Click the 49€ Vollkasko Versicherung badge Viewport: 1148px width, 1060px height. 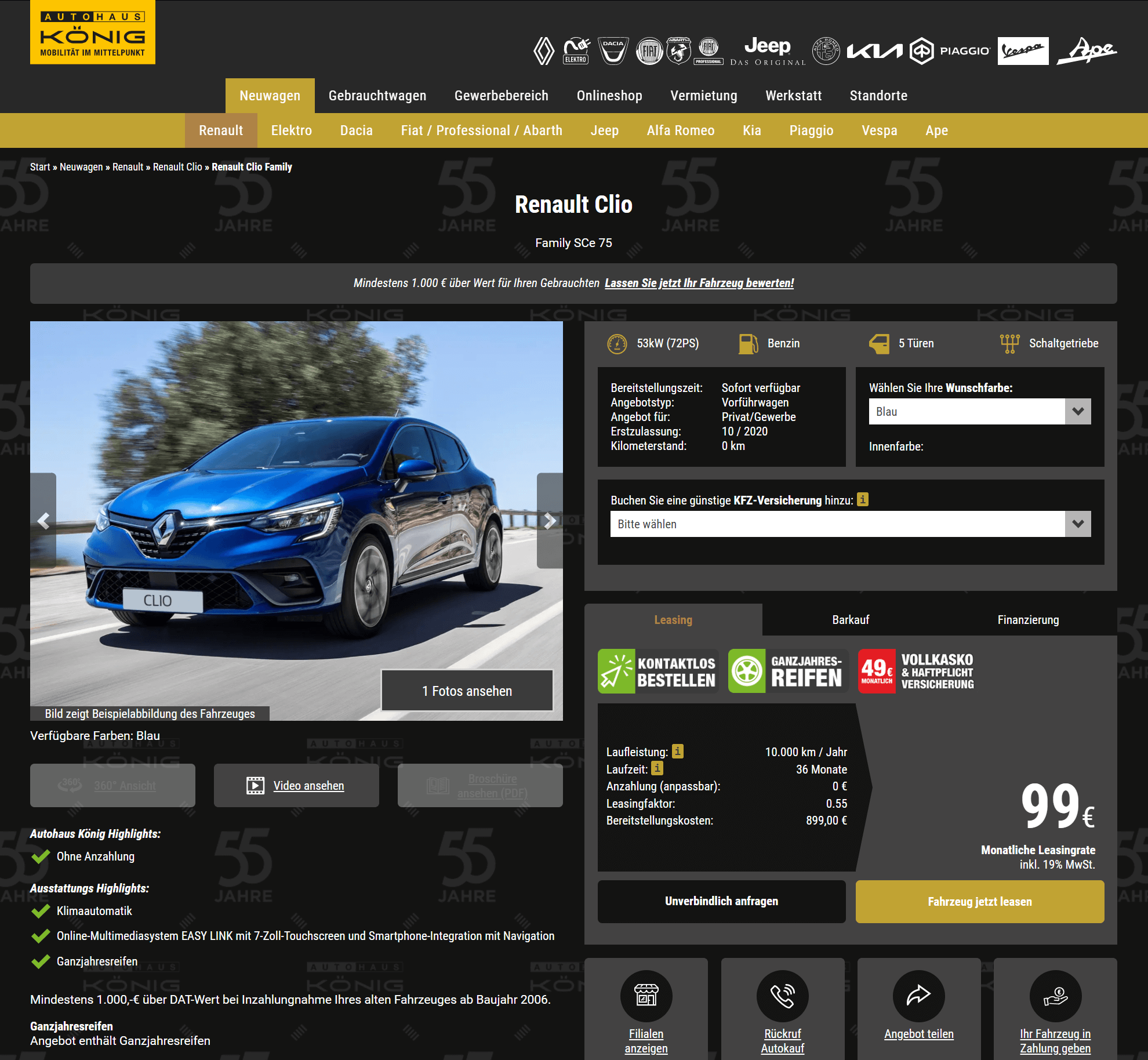pos(918,671)
